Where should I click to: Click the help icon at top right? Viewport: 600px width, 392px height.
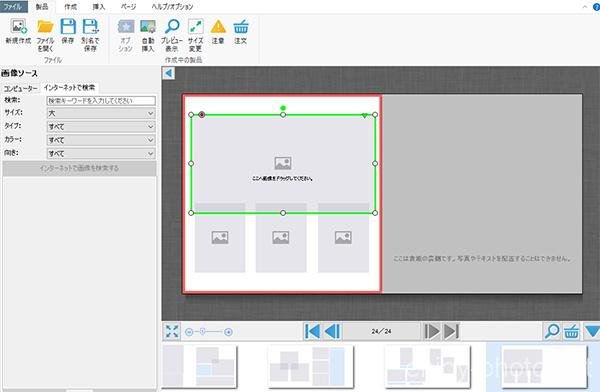coord(596,7)
